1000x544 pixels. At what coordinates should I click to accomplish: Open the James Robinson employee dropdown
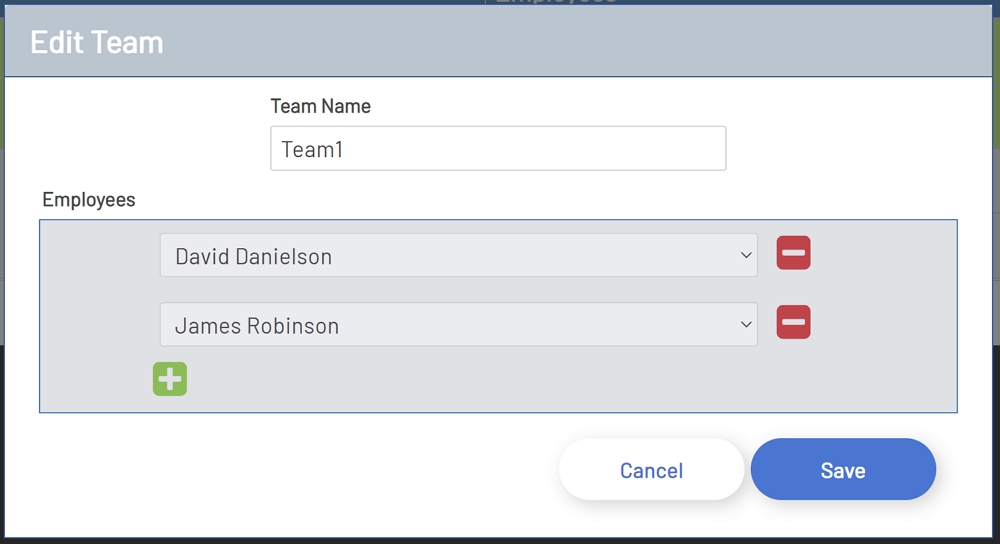(458, 325)
